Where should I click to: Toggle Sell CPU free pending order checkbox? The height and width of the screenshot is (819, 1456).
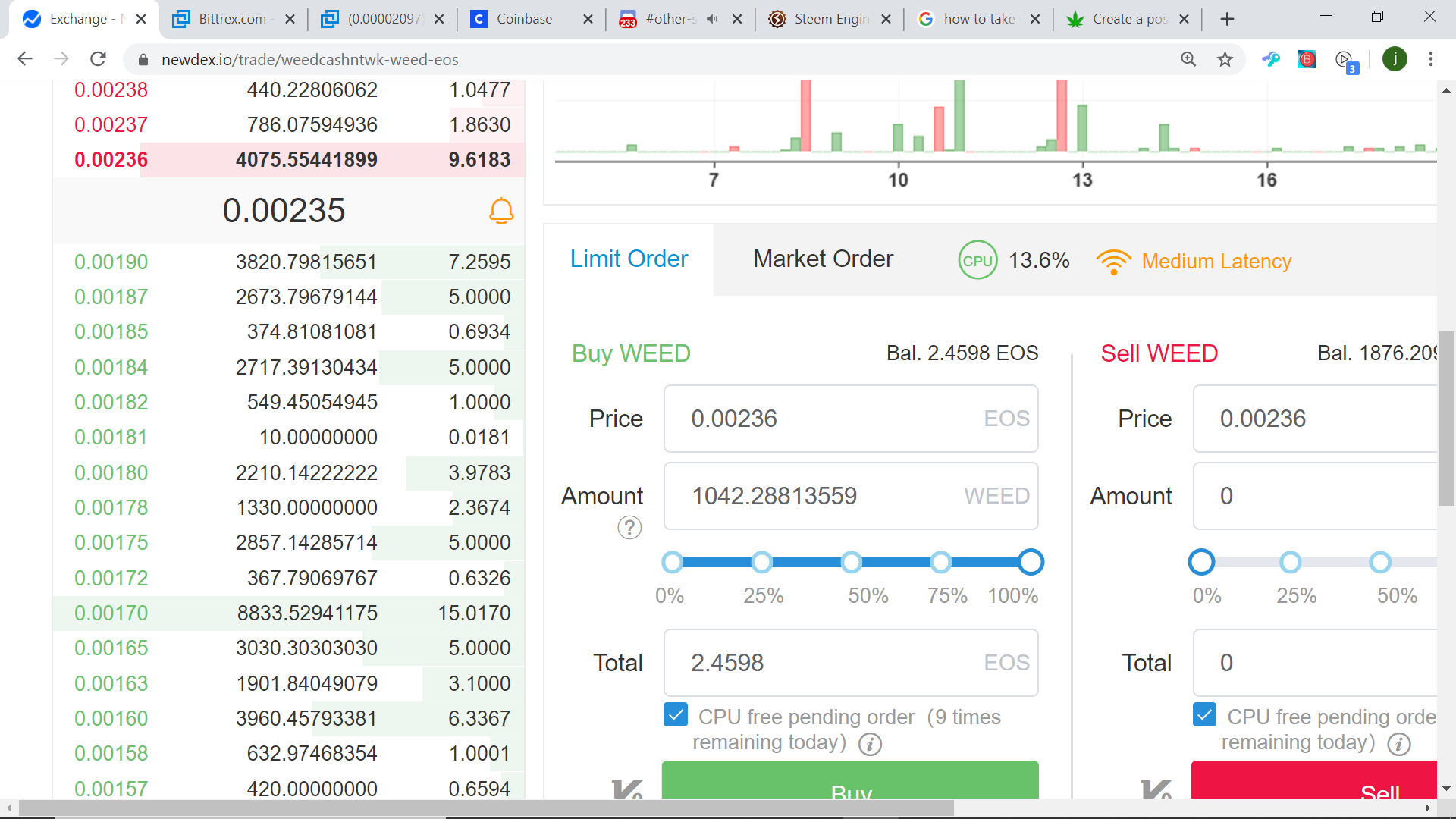click(1204, 714)
